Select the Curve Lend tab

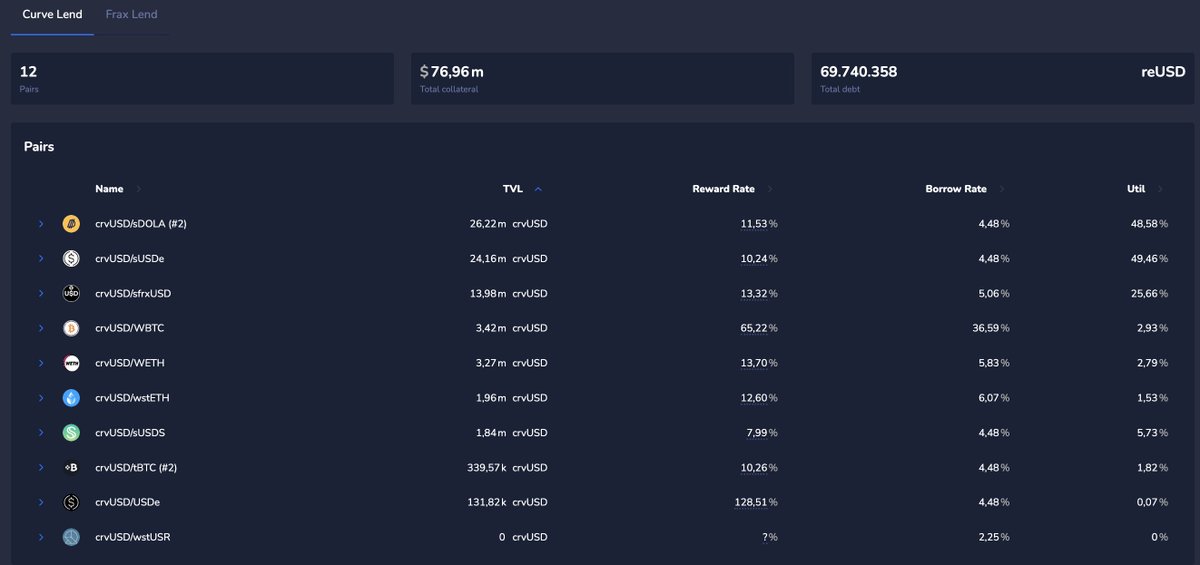click(x=52, y=15)
